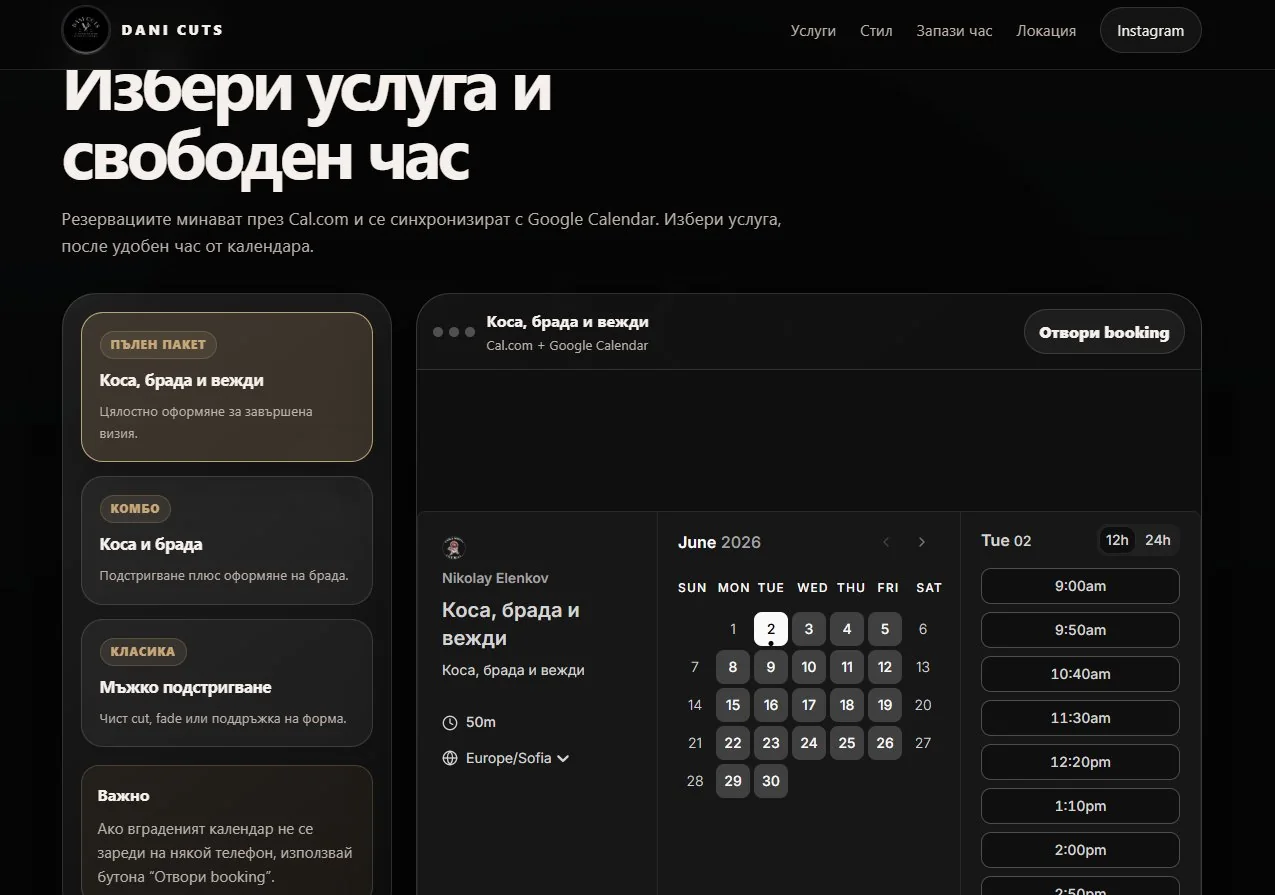Click the Nikolay Elenkov avatar

click(x=454, y=547)
